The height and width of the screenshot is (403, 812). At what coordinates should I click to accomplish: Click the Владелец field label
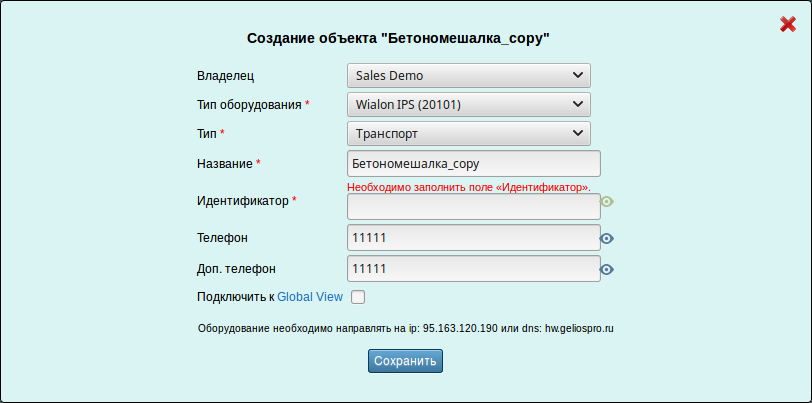[226, 76]
